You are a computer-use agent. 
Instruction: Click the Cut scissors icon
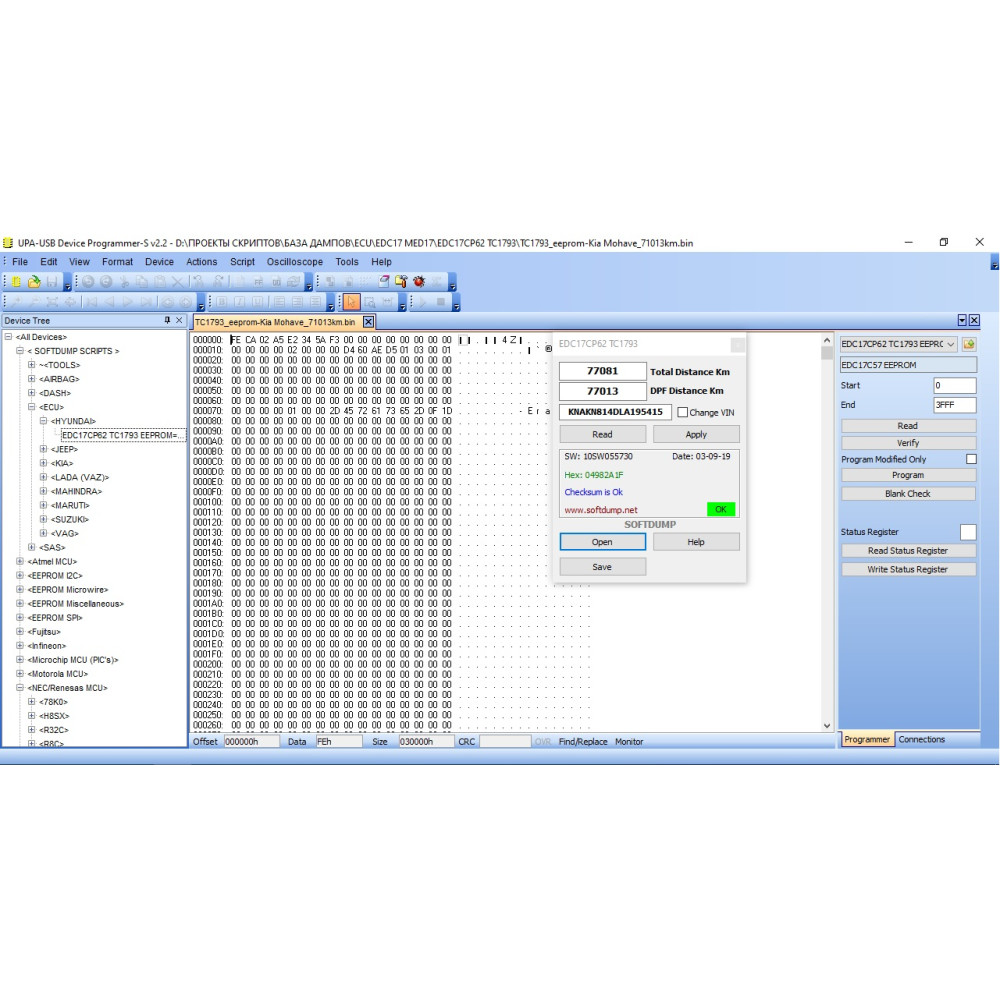click(124, 281)
